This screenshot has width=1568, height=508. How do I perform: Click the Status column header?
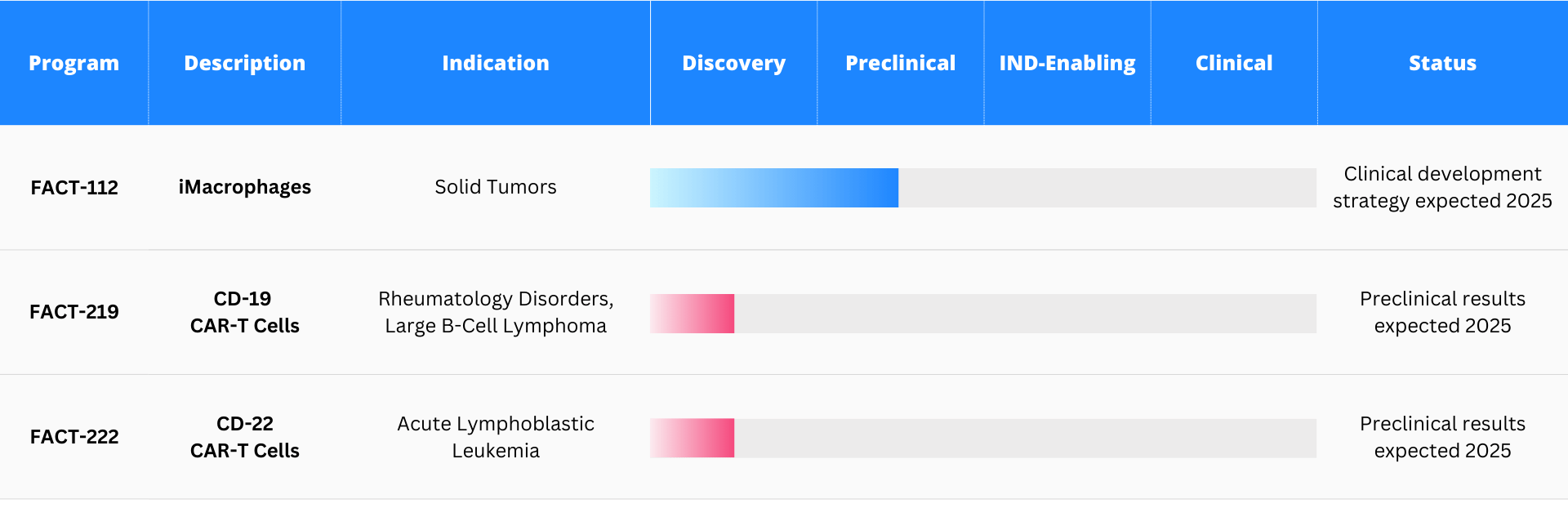[x=1442, y=63]
